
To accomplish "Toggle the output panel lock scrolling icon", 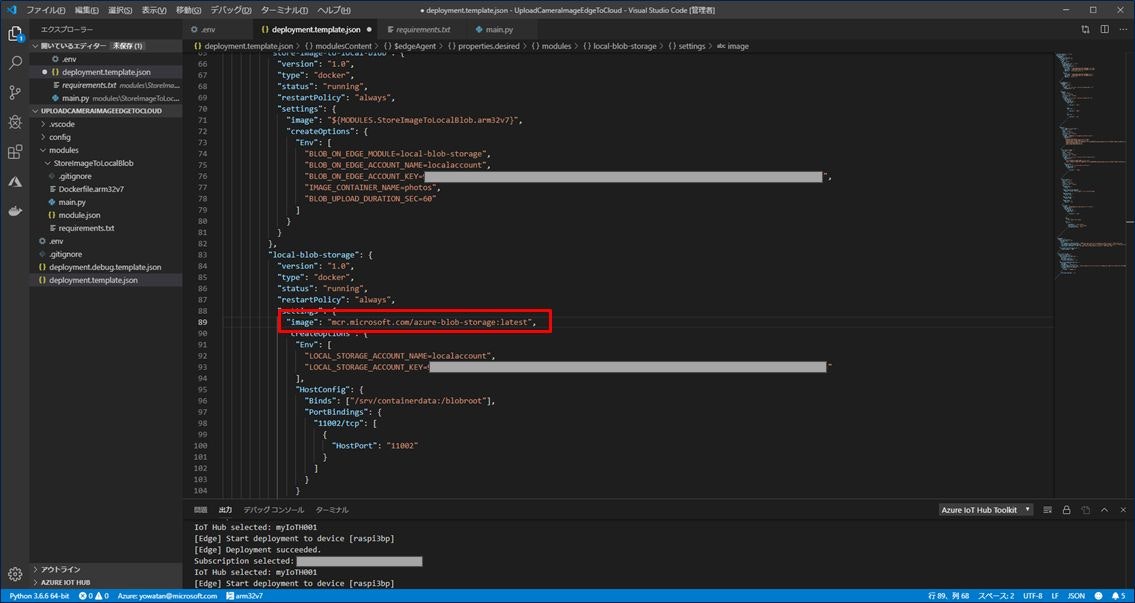I will point(1066,510).
